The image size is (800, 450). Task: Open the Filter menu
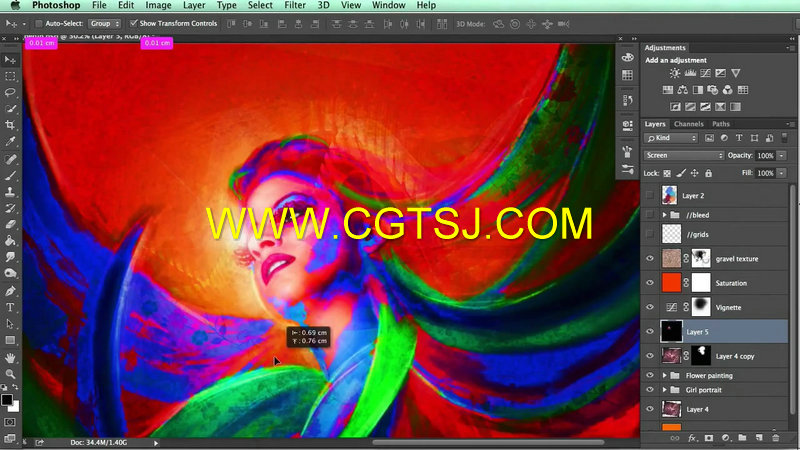pyautogui.click(x=295, y=5)
